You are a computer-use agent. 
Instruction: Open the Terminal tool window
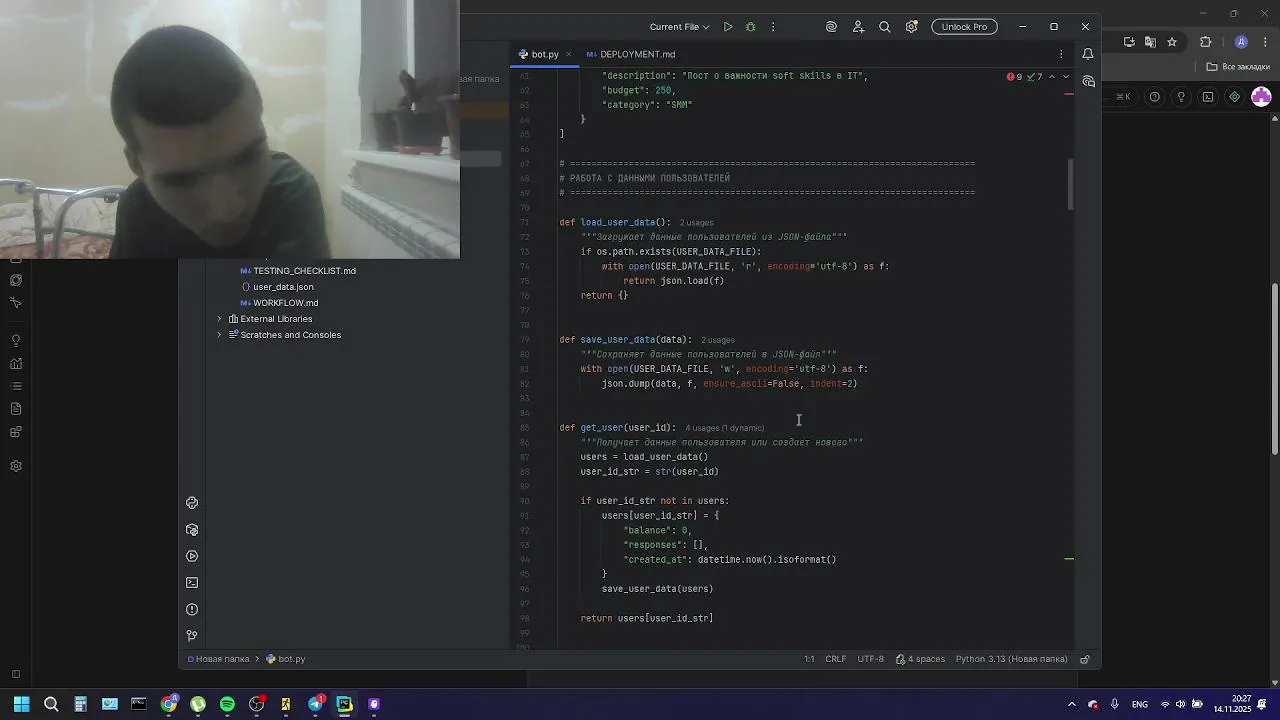click(192, 583)
